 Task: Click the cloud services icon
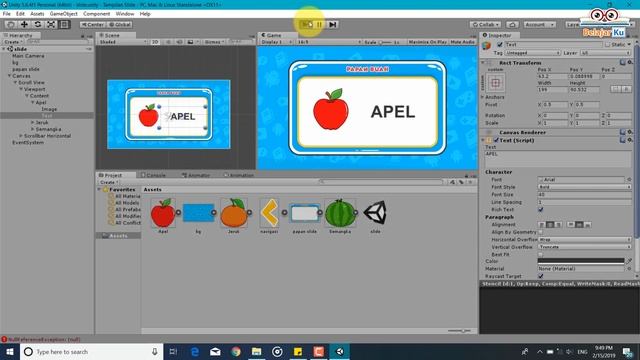pos(512,24)
